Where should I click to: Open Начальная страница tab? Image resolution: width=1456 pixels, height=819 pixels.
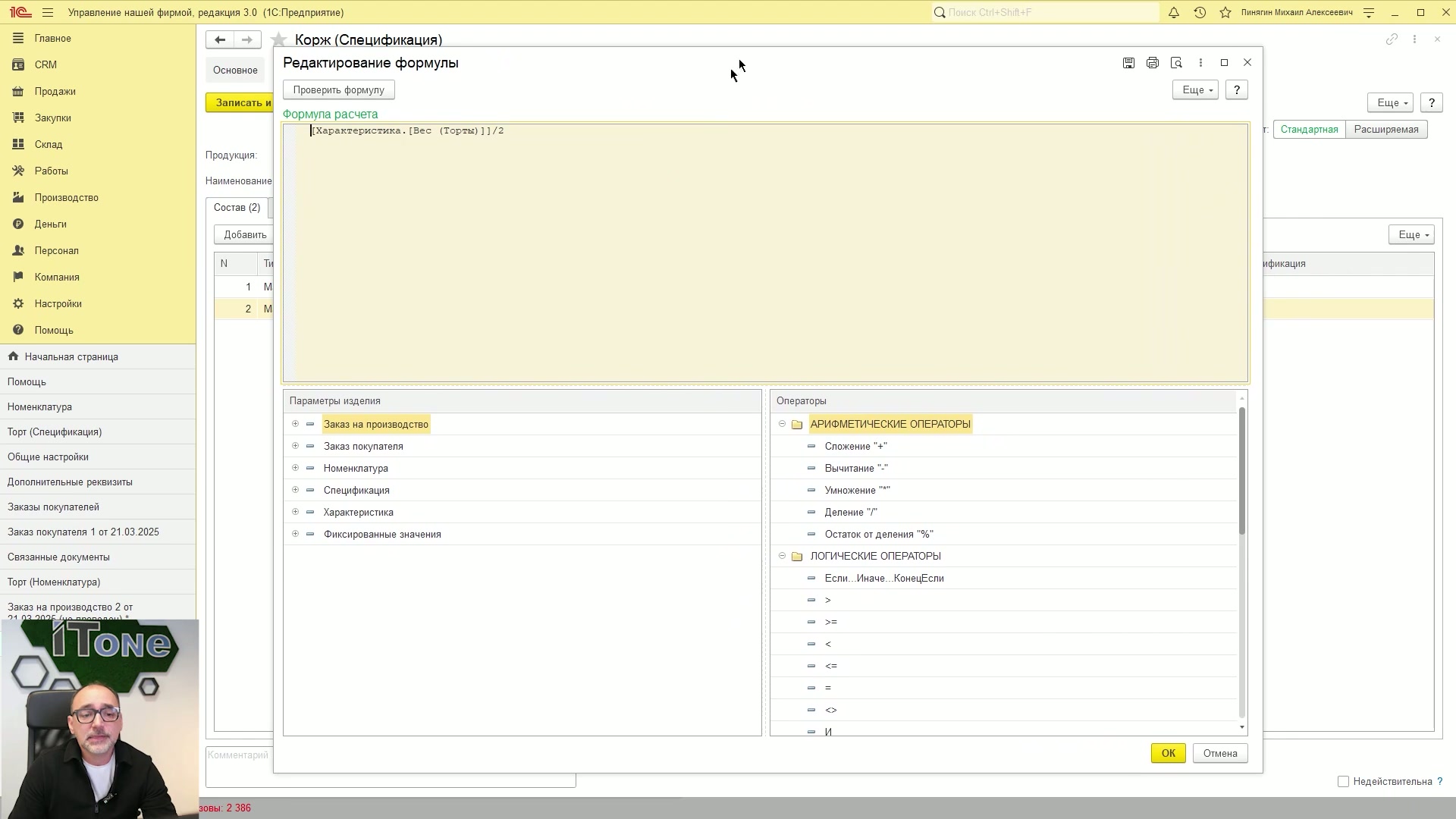(x=71, y=356)
